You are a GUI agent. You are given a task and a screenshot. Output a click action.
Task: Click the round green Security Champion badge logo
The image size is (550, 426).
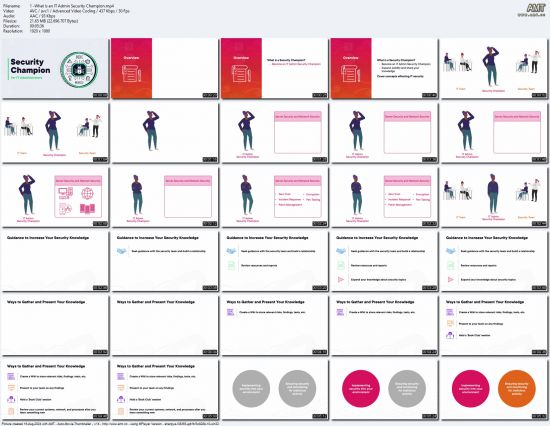[79, 69]
